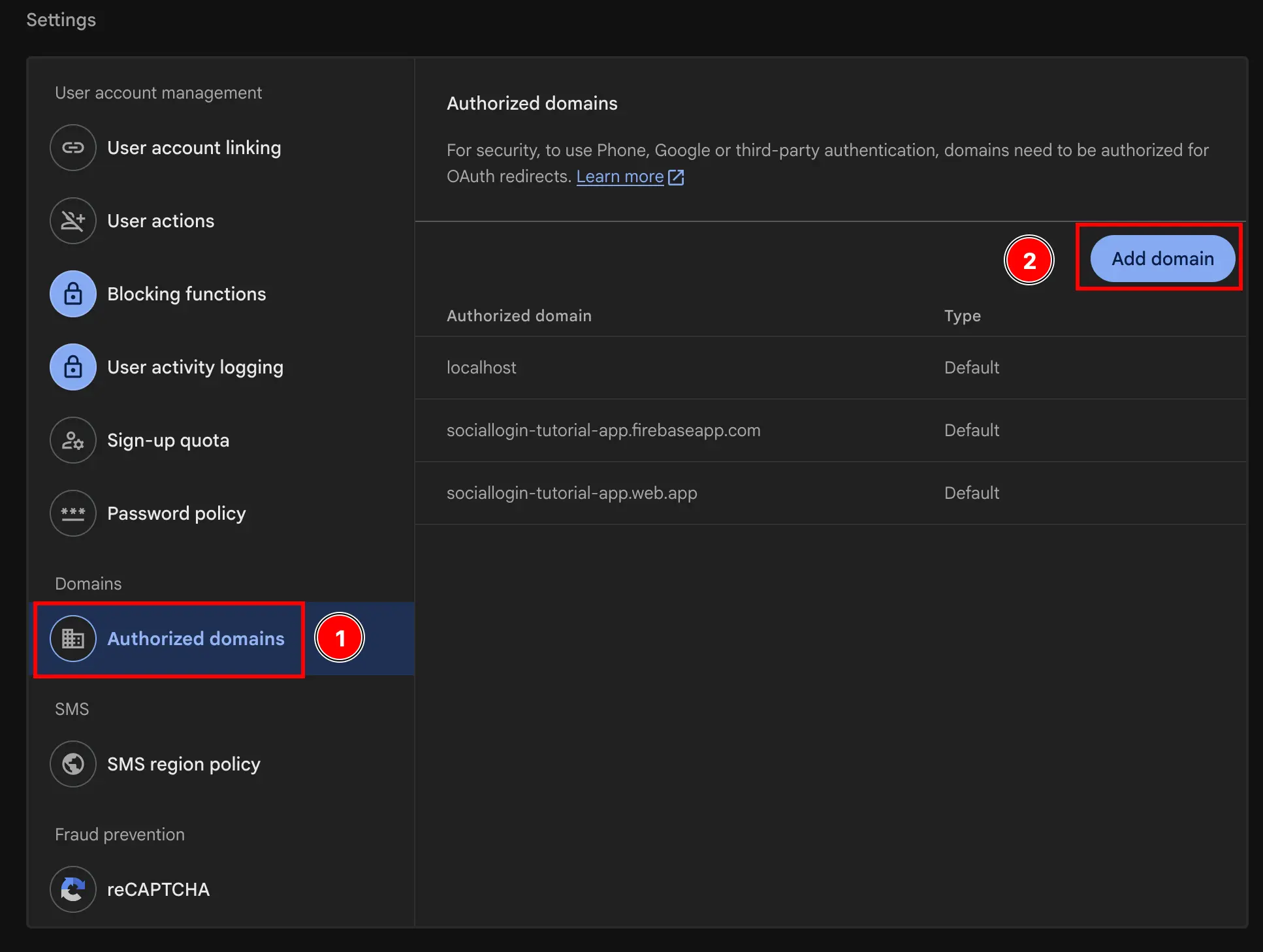Image resolution: width=1263 pixels, height=952 pixels.
Task: Click the reCAPTCHA refresh icon
Action: [72, 889]
